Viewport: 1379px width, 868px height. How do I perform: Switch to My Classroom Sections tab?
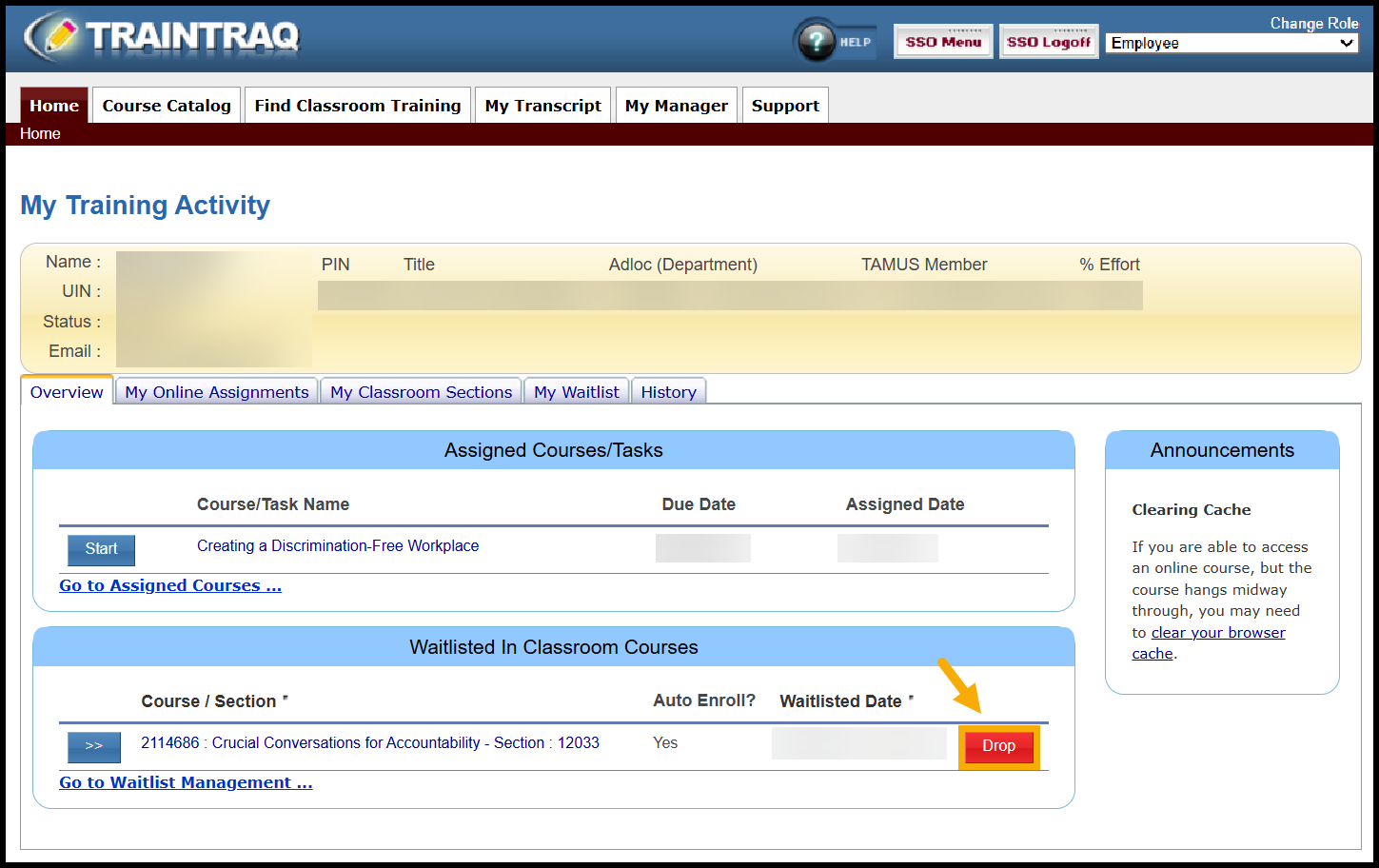click(x=421, y=392)
